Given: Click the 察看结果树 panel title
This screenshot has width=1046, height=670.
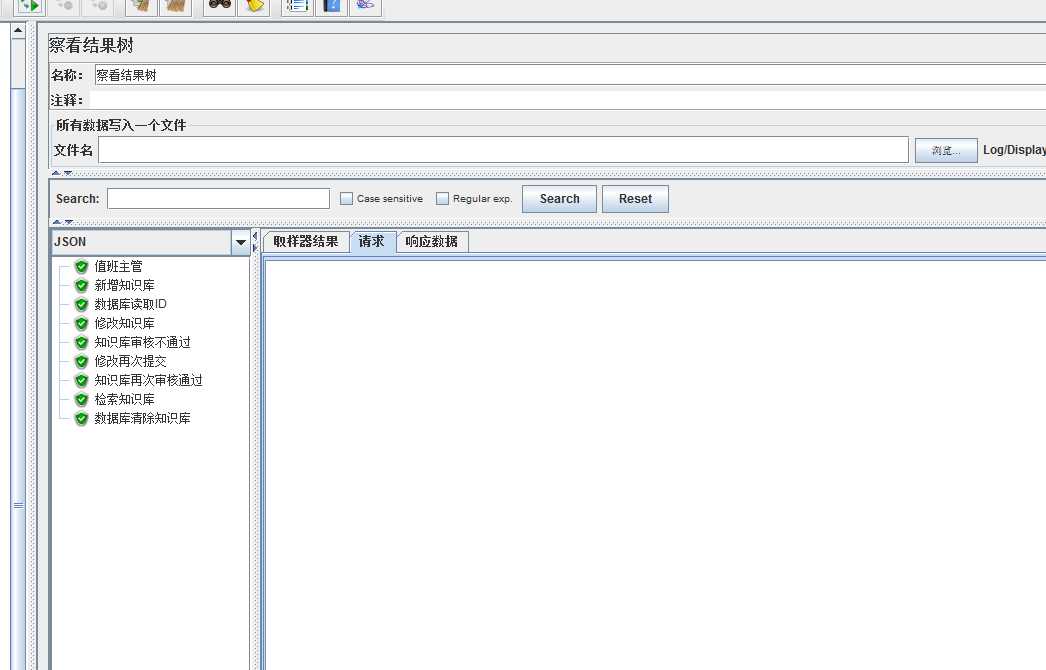Looking at the screenshot, I should [91, 45].
